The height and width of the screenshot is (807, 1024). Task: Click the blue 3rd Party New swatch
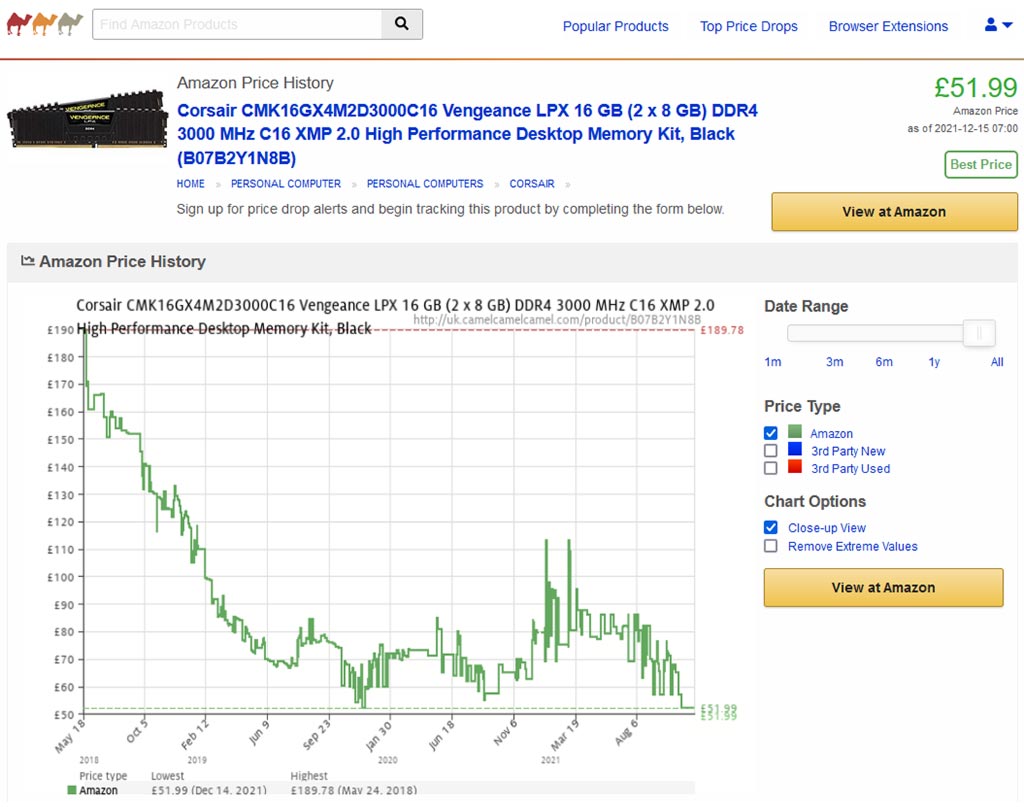pyautogui.click(x=795, y=449)
